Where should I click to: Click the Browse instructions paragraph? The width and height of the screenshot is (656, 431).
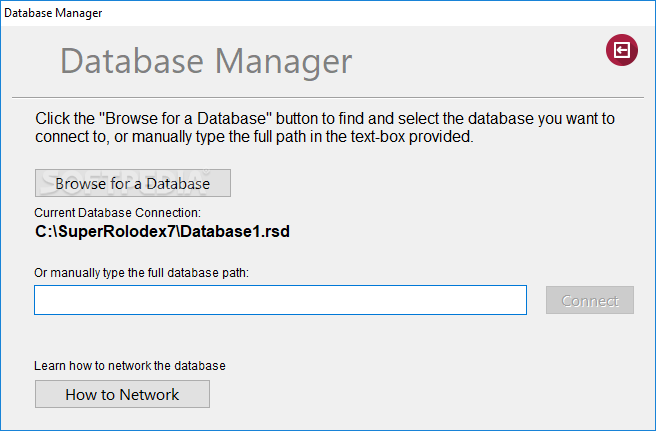[x=325, y=128]
